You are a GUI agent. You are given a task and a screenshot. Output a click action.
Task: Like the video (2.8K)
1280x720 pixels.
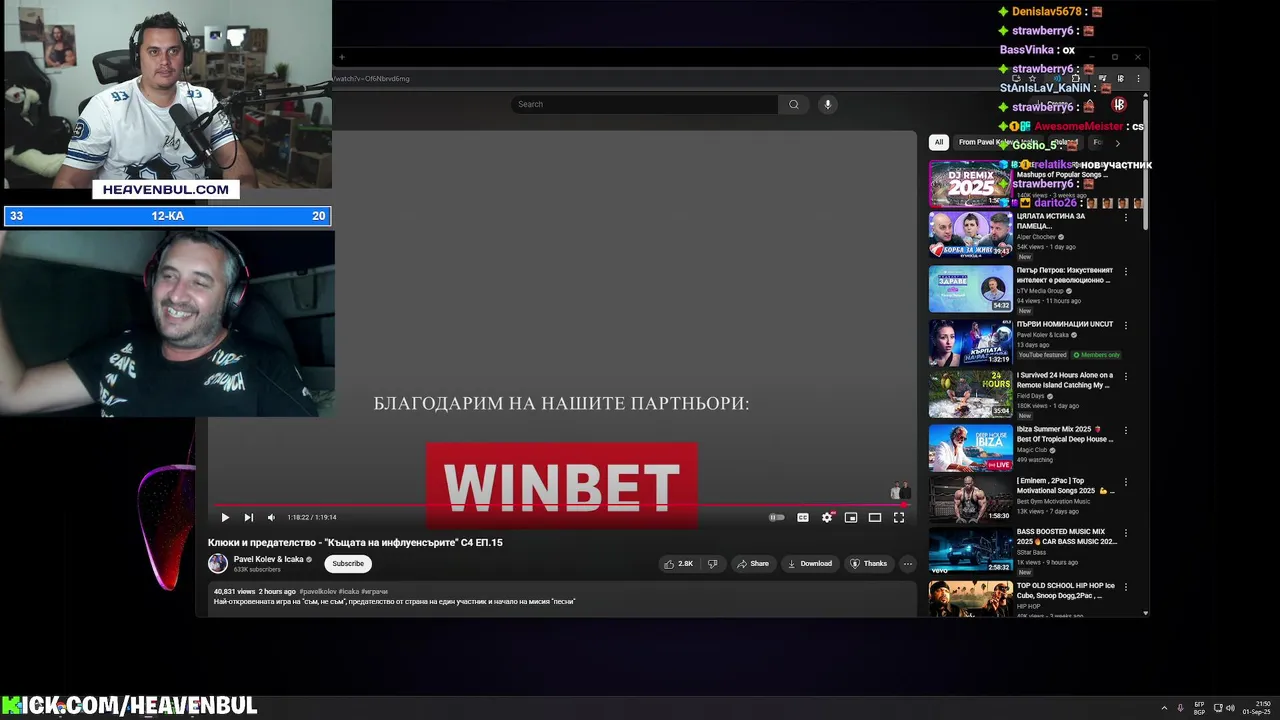[x=679, y=564]
